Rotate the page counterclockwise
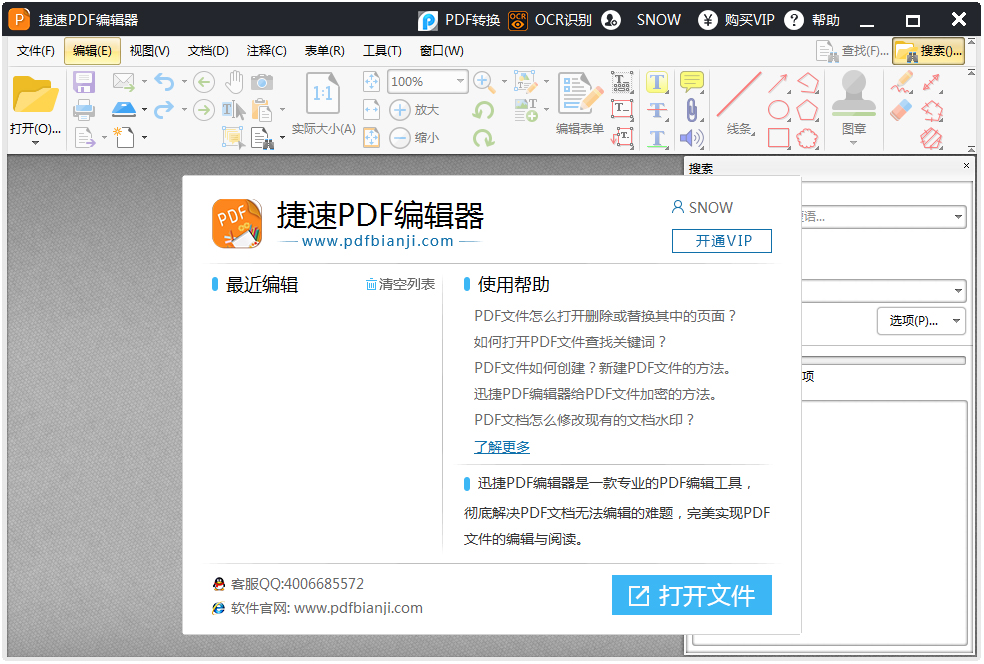Screen dimensions: 984x664 [x=483, y=110]
